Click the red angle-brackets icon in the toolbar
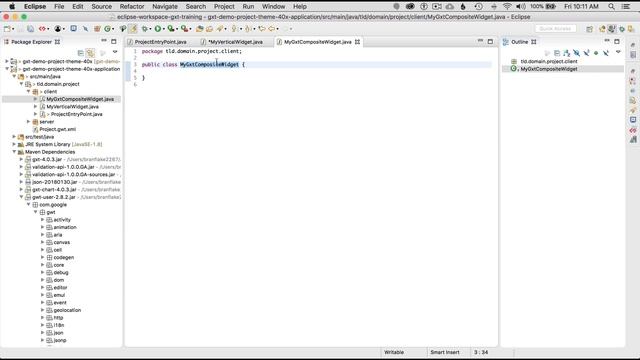The width and height of the screenshot is (640, 360). [x=42, y=29]
